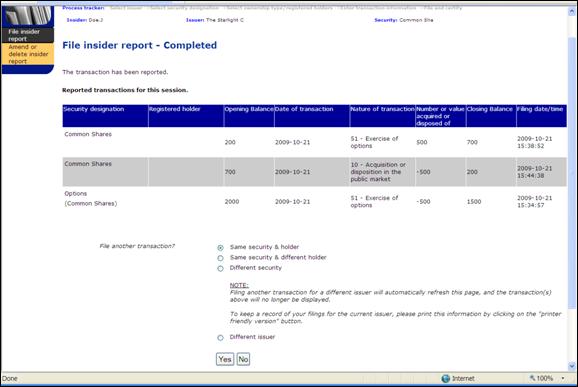
Task: Click filing time 2009-10-21 15:34:57
Action: click(x=535, y=202)
